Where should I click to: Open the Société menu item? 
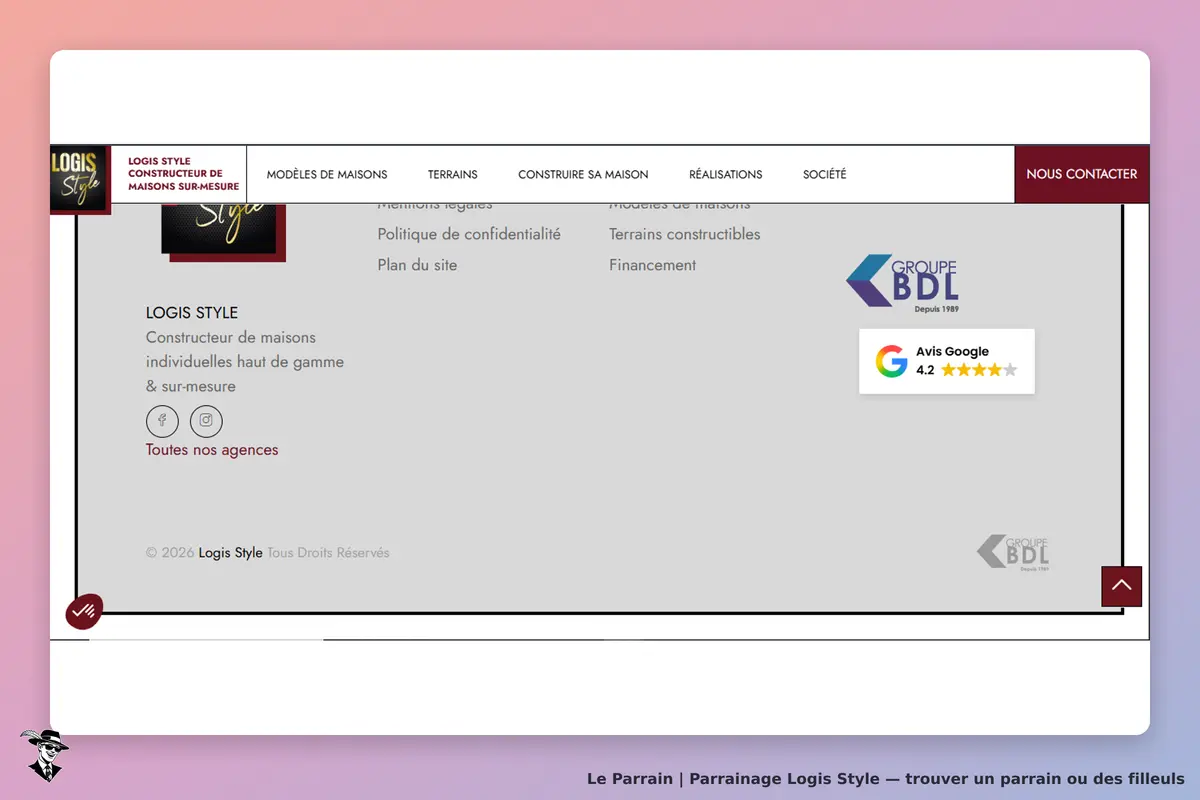pos(825,174)
